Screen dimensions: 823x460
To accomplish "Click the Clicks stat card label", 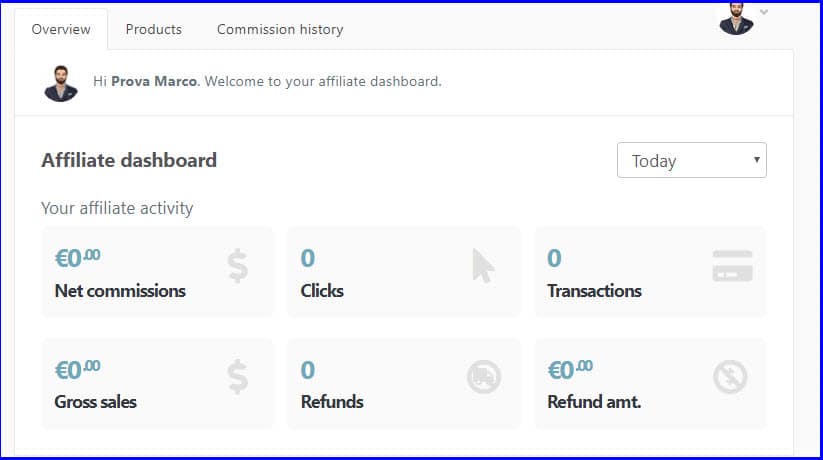I will click(x=322, y=291).
